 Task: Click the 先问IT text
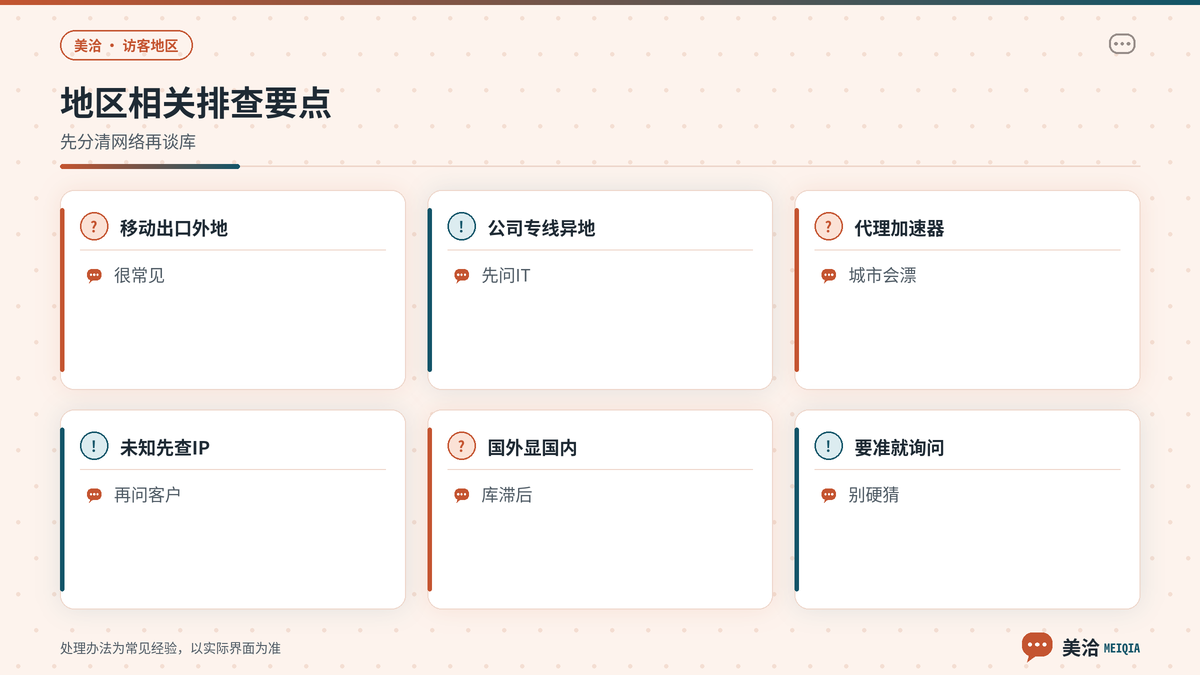(x=506, y=275)
